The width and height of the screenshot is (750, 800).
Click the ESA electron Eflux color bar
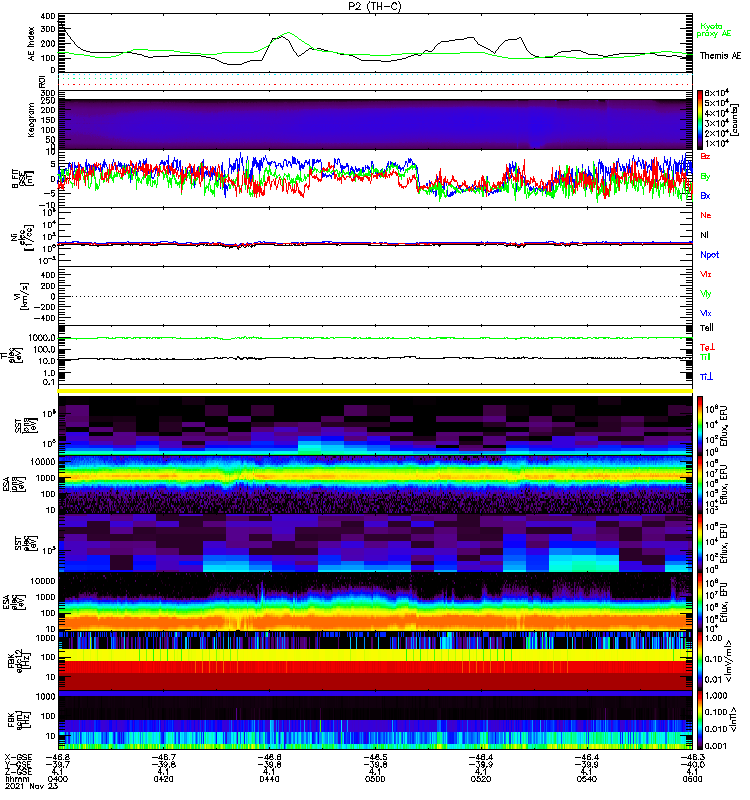tap(700, 602)
